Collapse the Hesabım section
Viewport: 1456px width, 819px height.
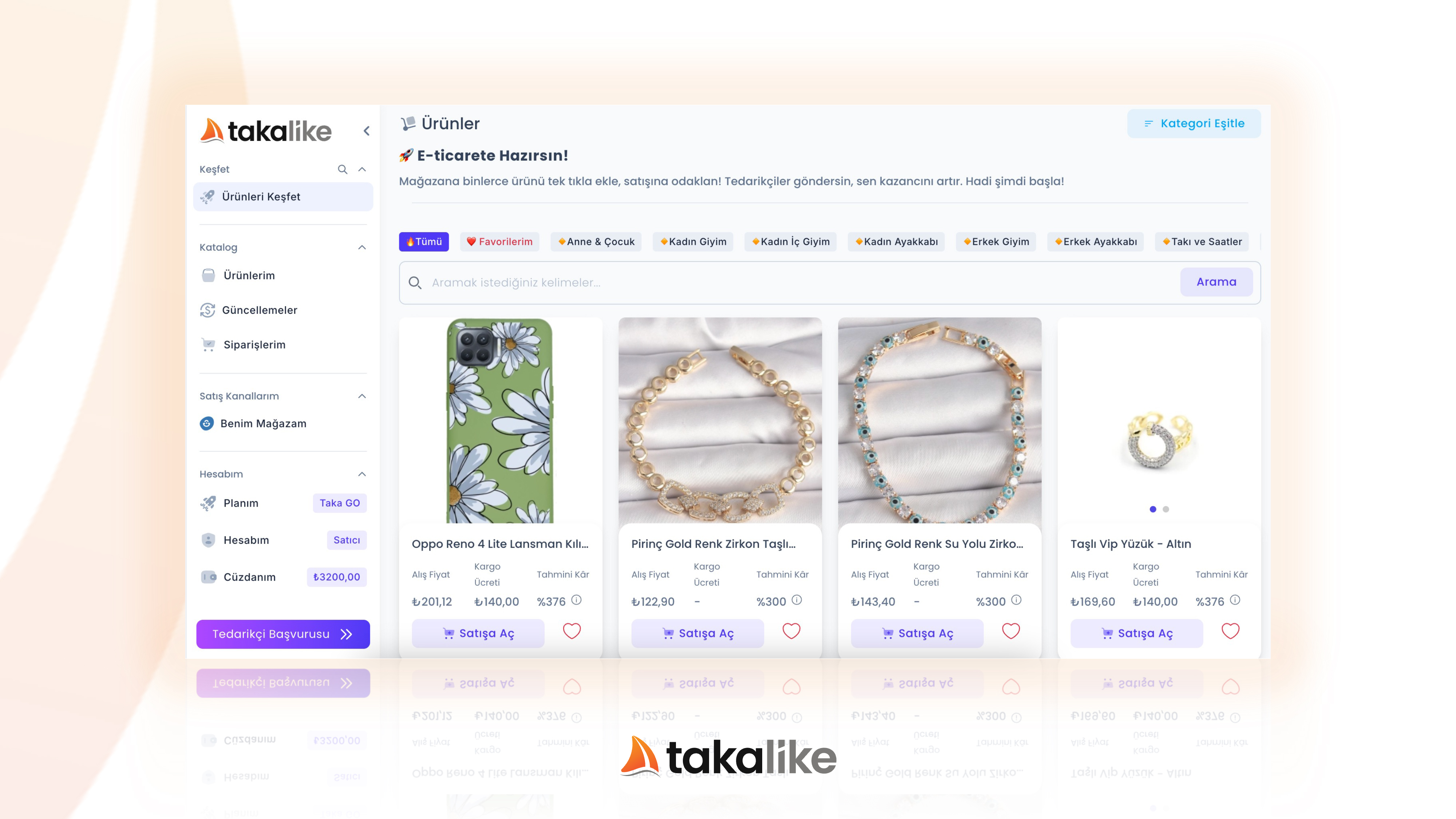362,474
